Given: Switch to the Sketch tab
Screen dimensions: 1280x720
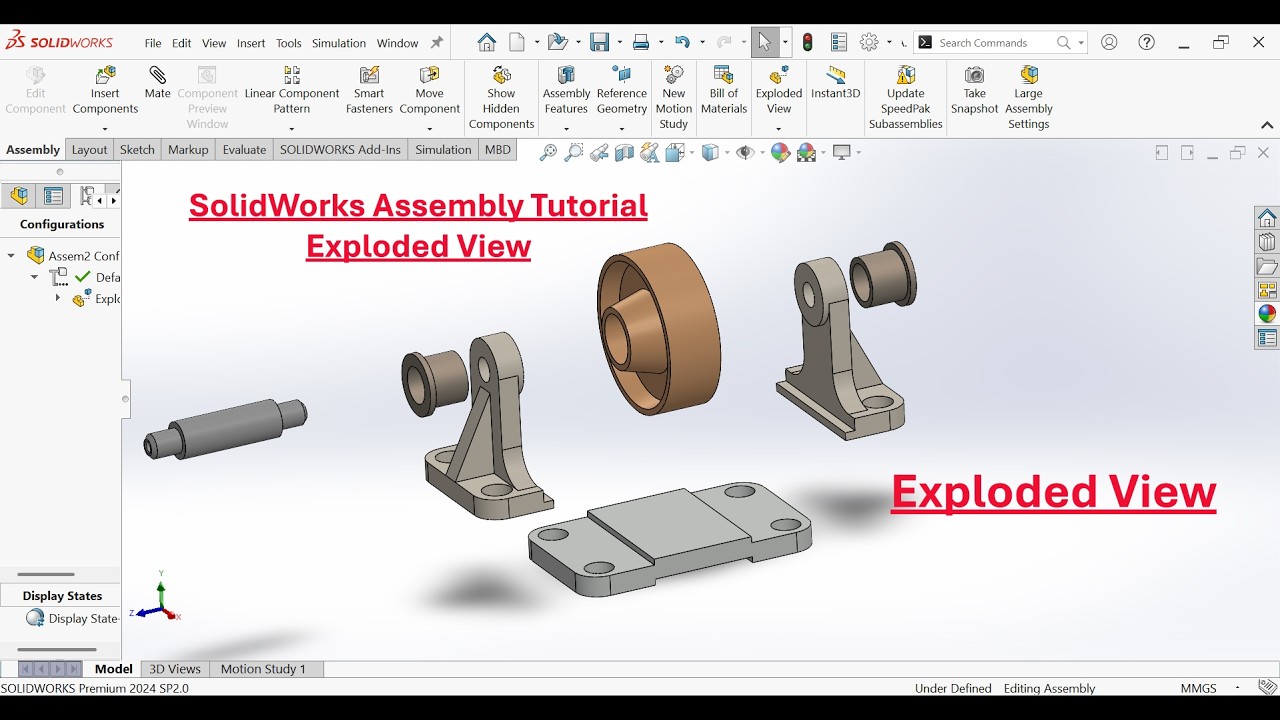Looking at the screenshot, I should click(x=137, y=150).
